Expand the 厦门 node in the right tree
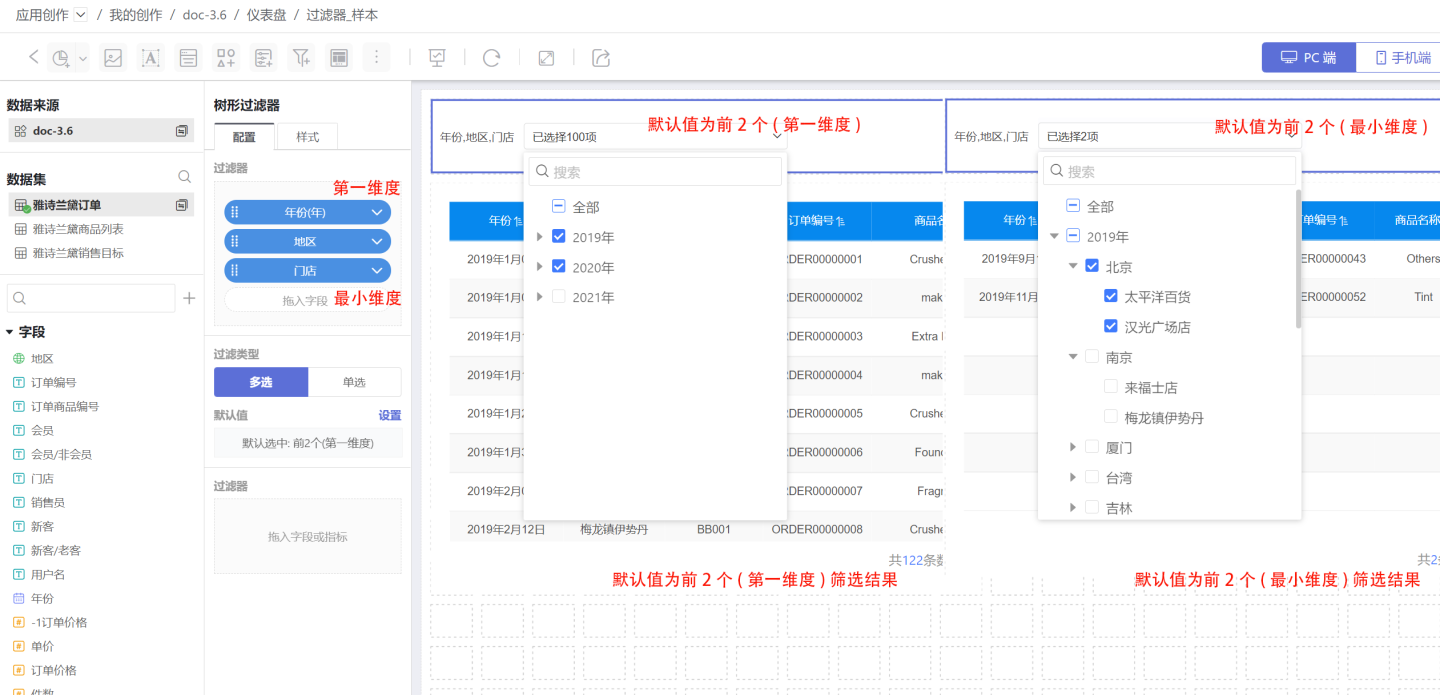 (x=1073, y=447)
